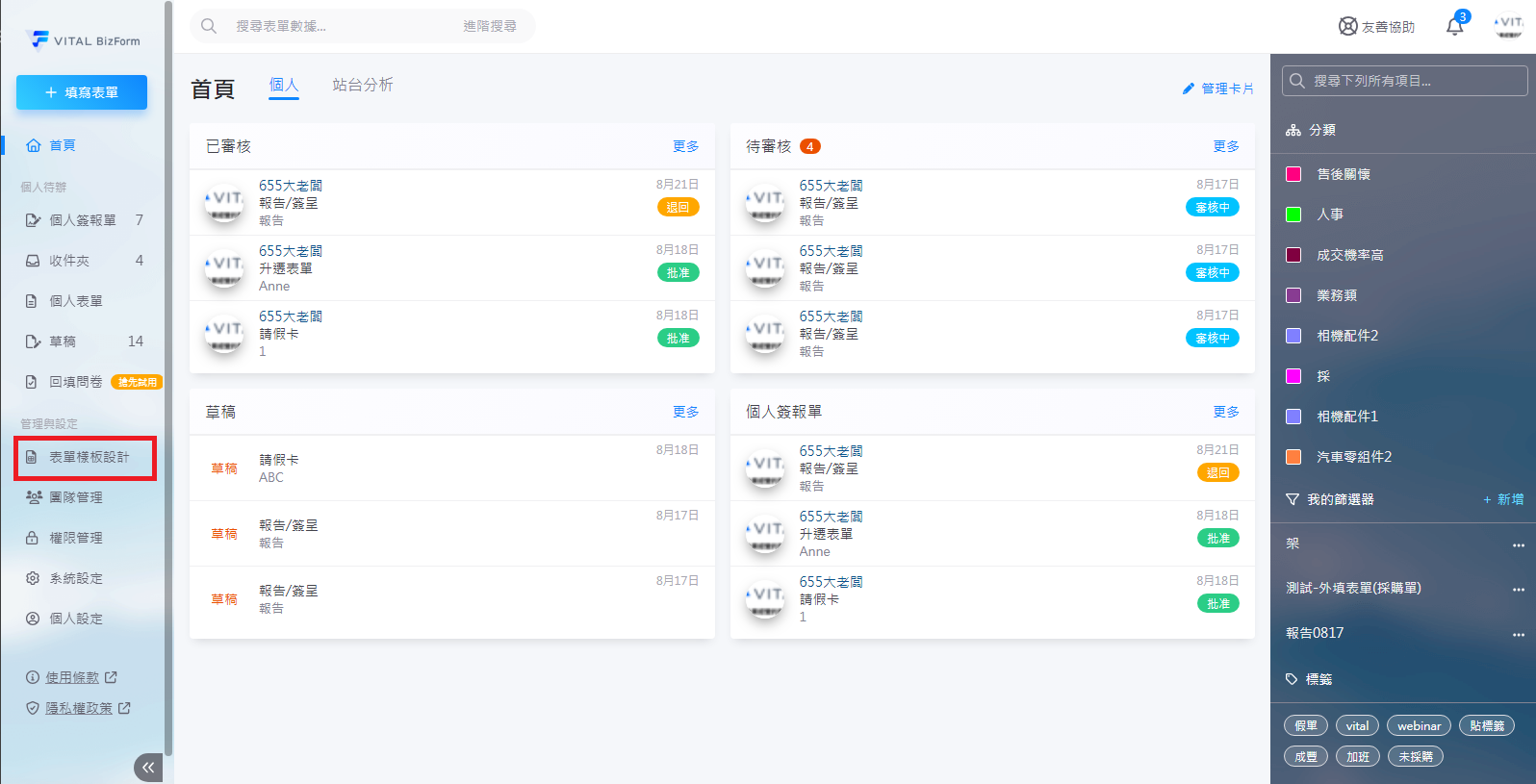
Task: Toggle the 業務類 category checkbox
Action: click(x=1293, y=295)
